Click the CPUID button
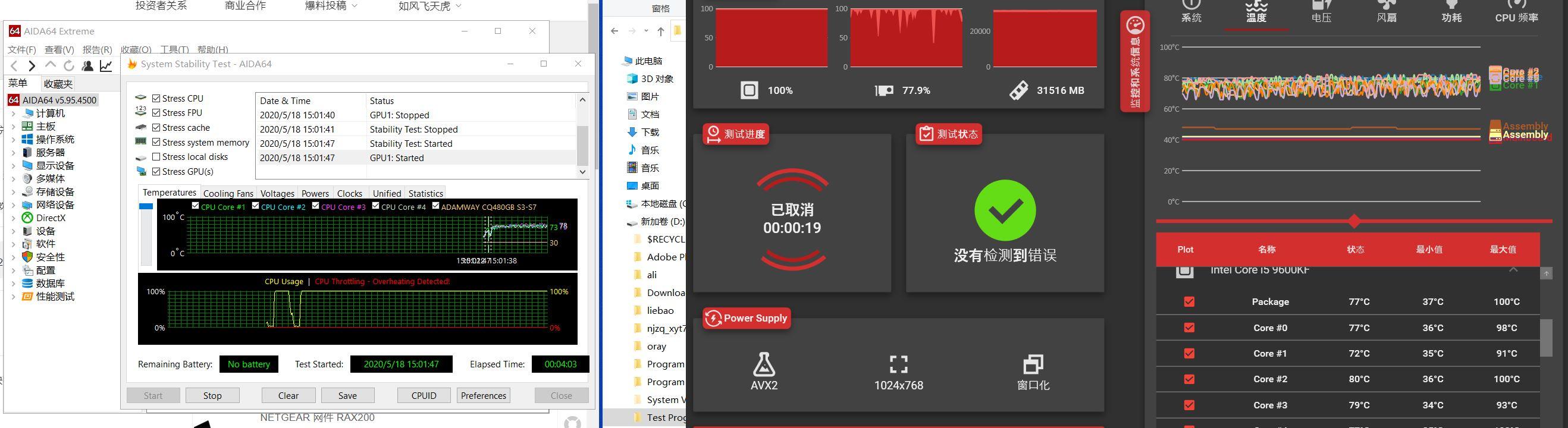Viewport: 1568px width, 428px height. (424, 395)
